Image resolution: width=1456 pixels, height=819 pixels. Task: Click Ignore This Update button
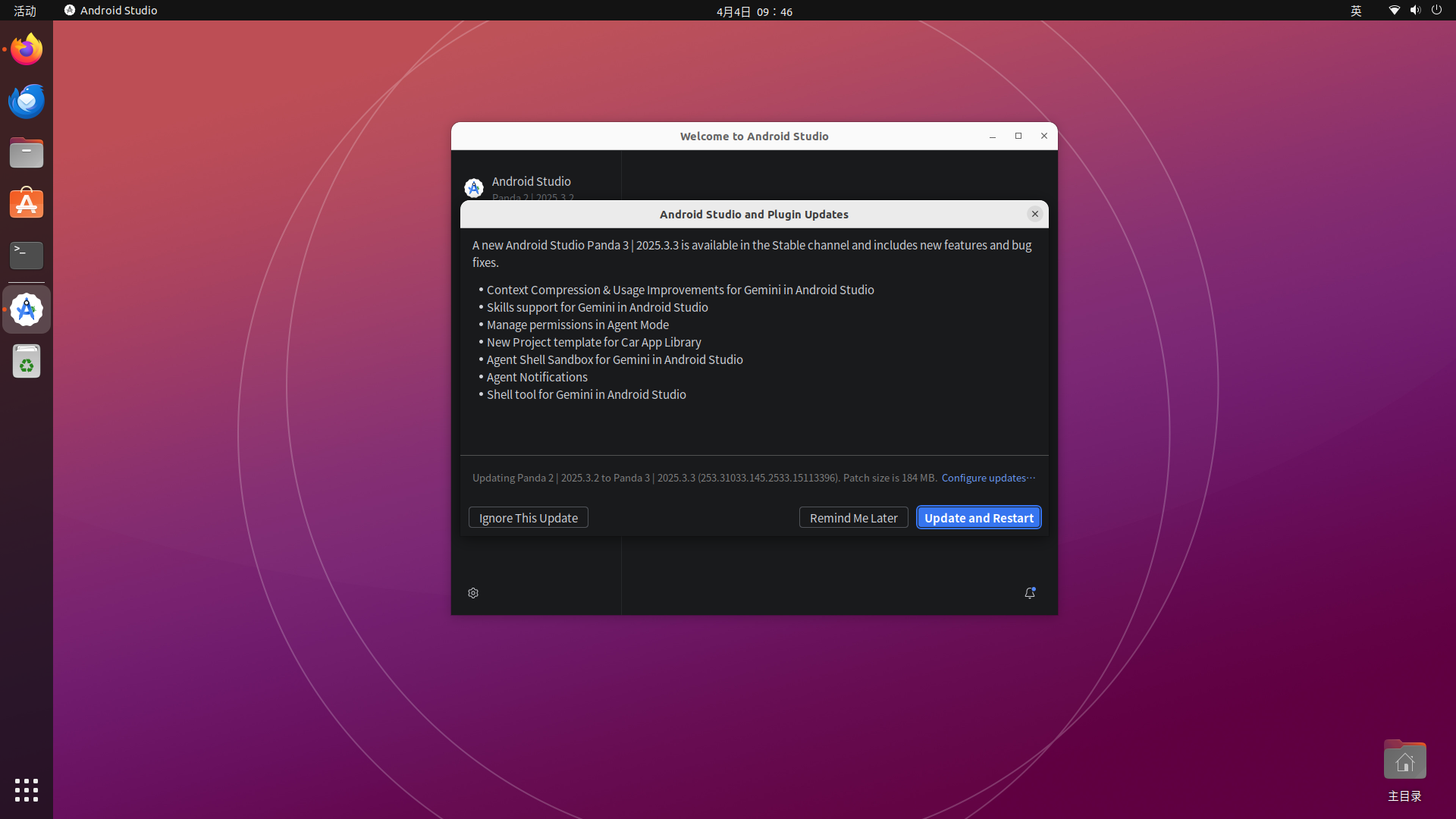click(x=528, y=518)
